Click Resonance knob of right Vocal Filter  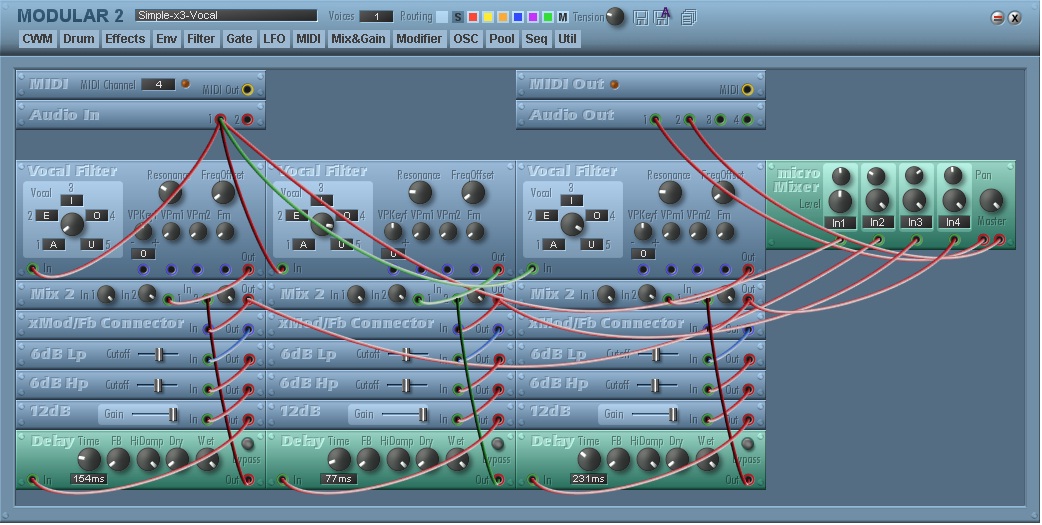pos(670,193)
